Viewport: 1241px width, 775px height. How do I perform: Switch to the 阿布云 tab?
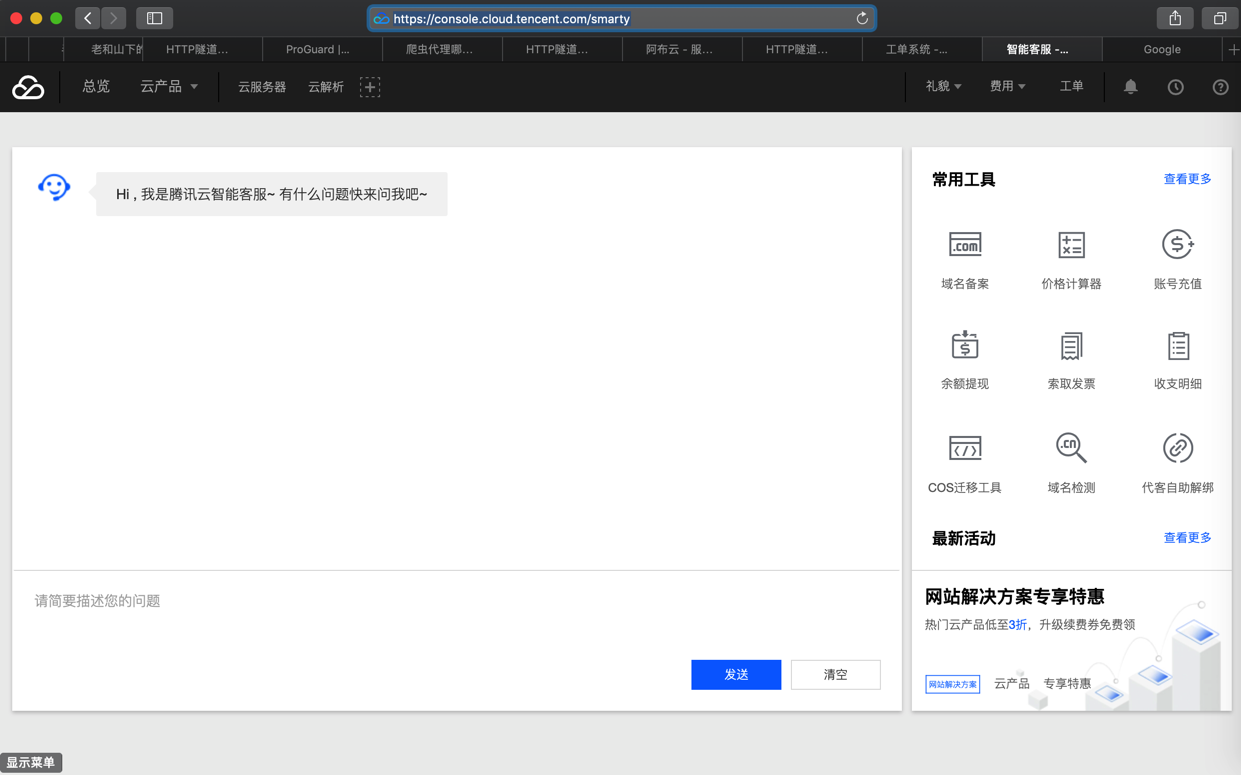[x=682, y=49]
